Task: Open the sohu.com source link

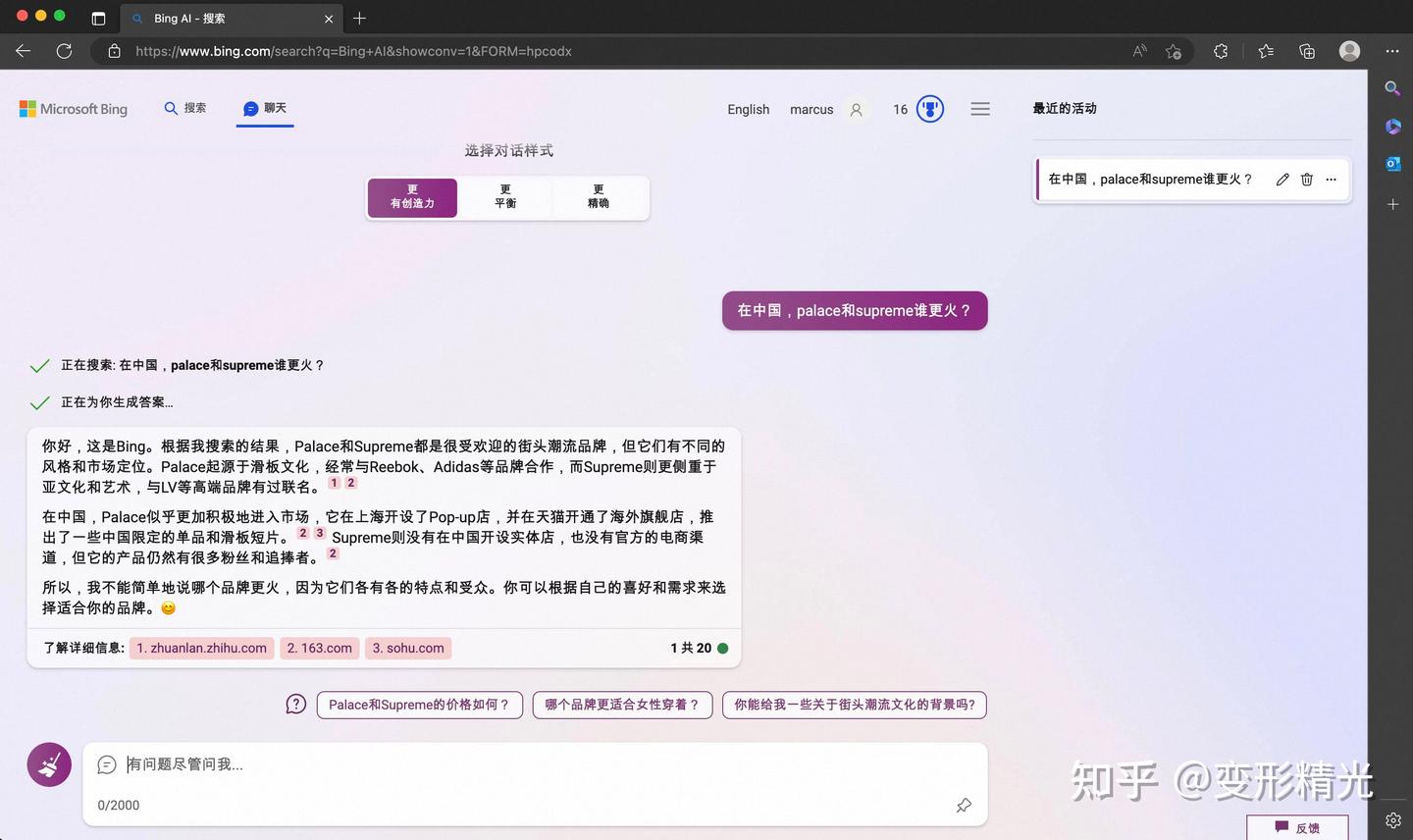Action: pyautogui.click(x=408, y=648)
